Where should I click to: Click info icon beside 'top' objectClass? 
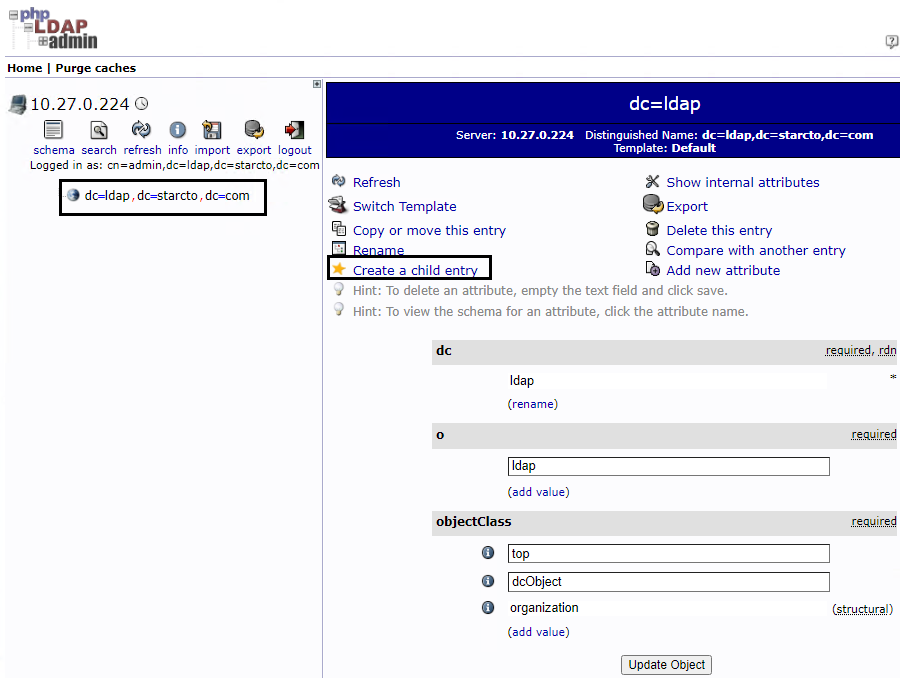tap(488, 552)
